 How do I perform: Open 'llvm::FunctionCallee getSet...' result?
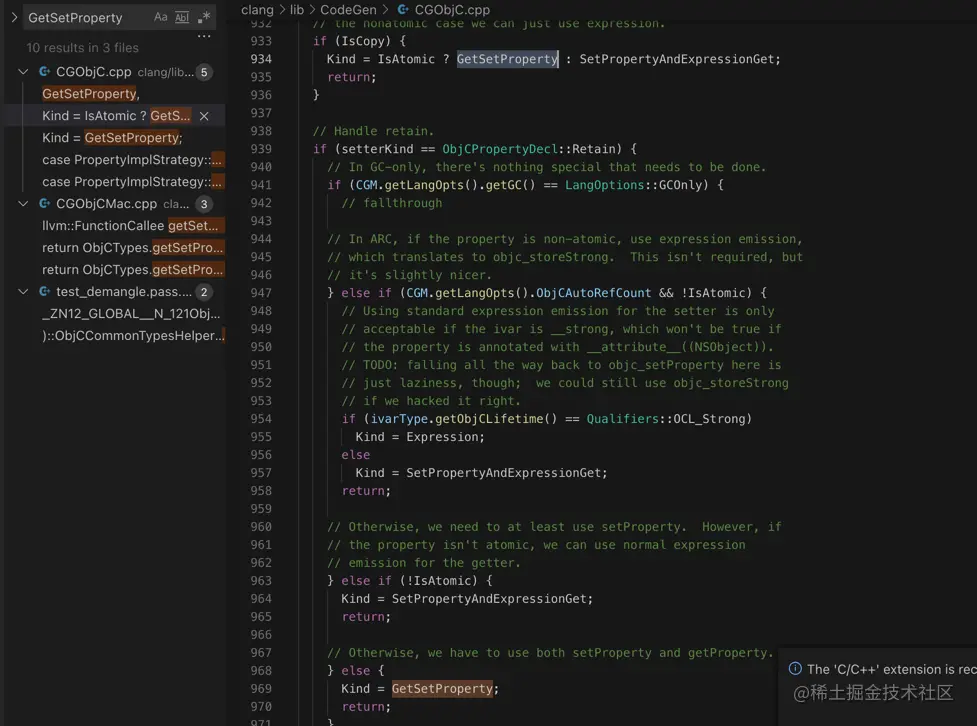click(x=115, y=226)
